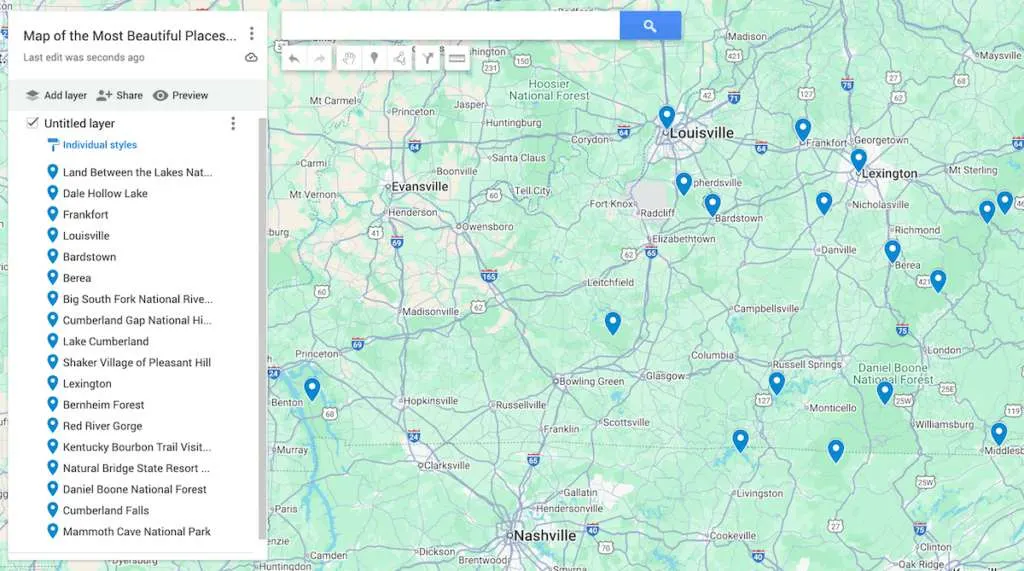Click into the map search field
Viewport: 1024px width, 571px height.
click(x=451, y=25)
